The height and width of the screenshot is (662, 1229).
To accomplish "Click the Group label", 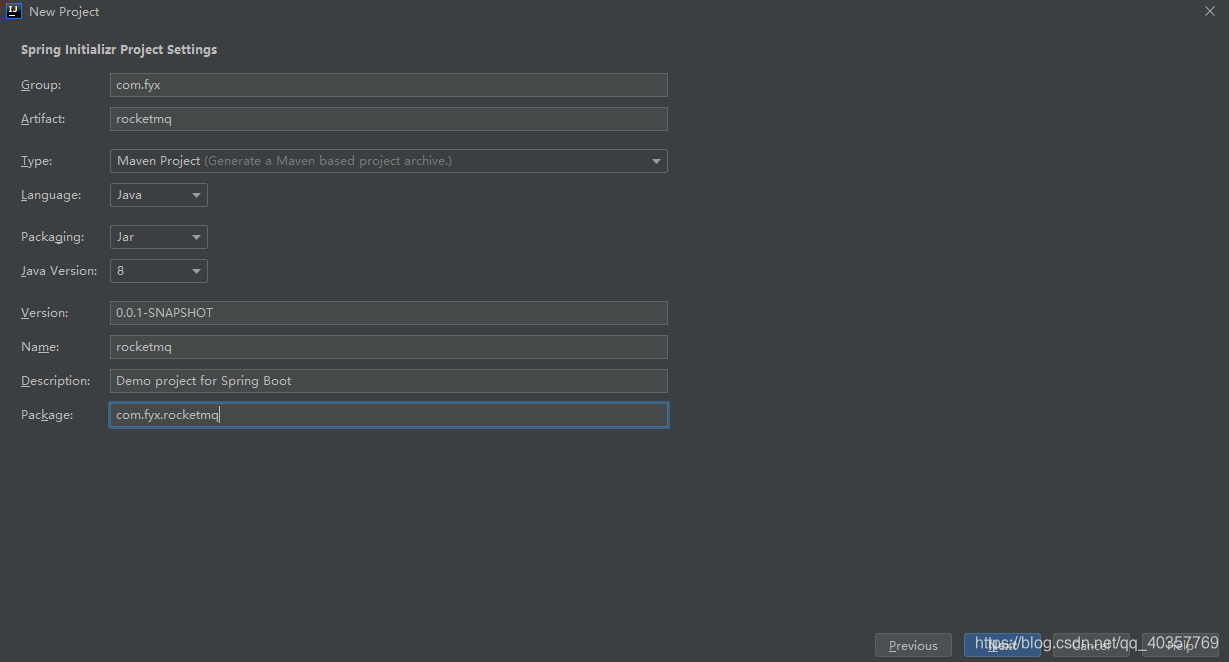I will 41,85.
